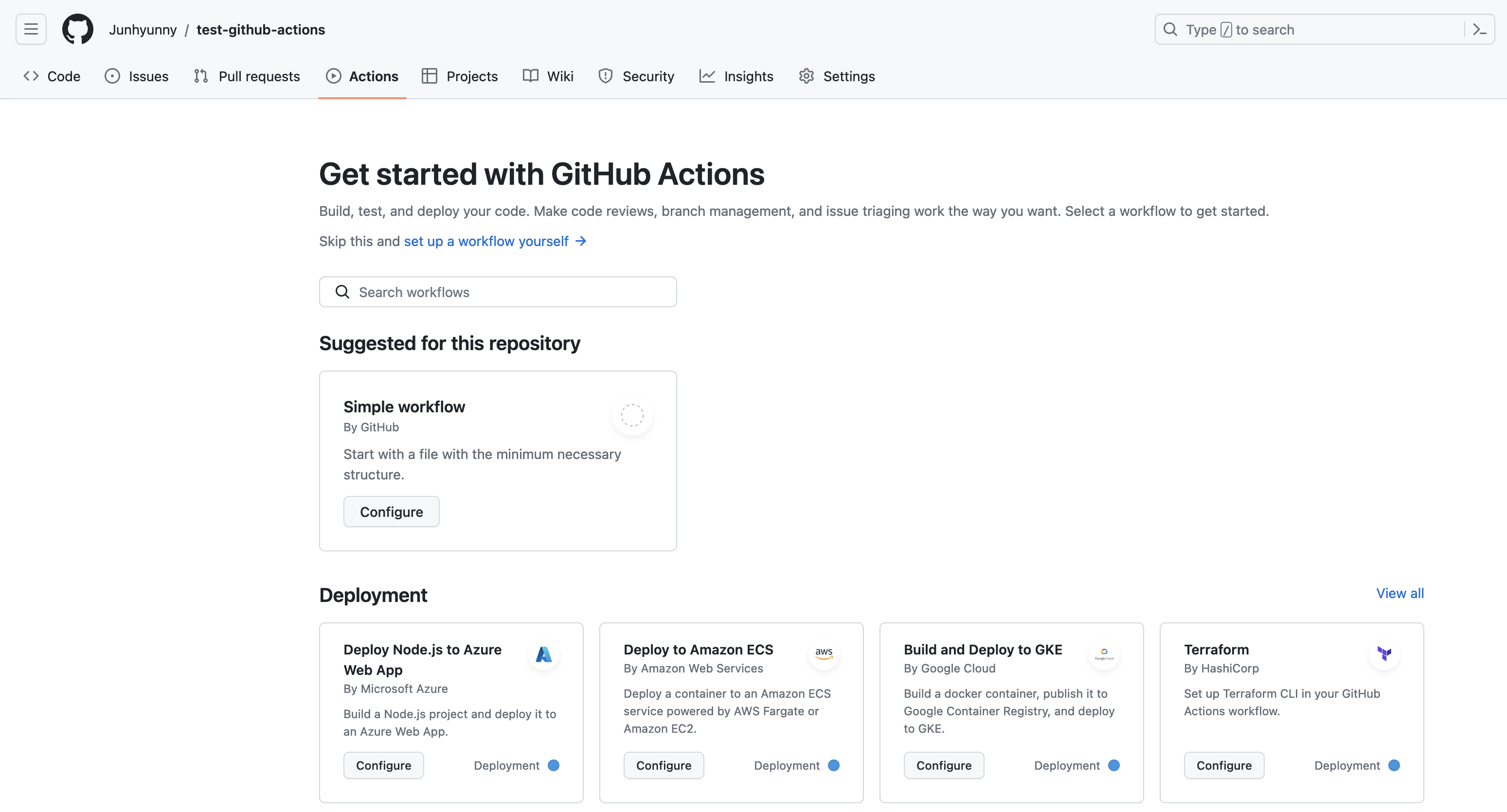
Task: Switch to the Code tab
Action: coord(52,76)
